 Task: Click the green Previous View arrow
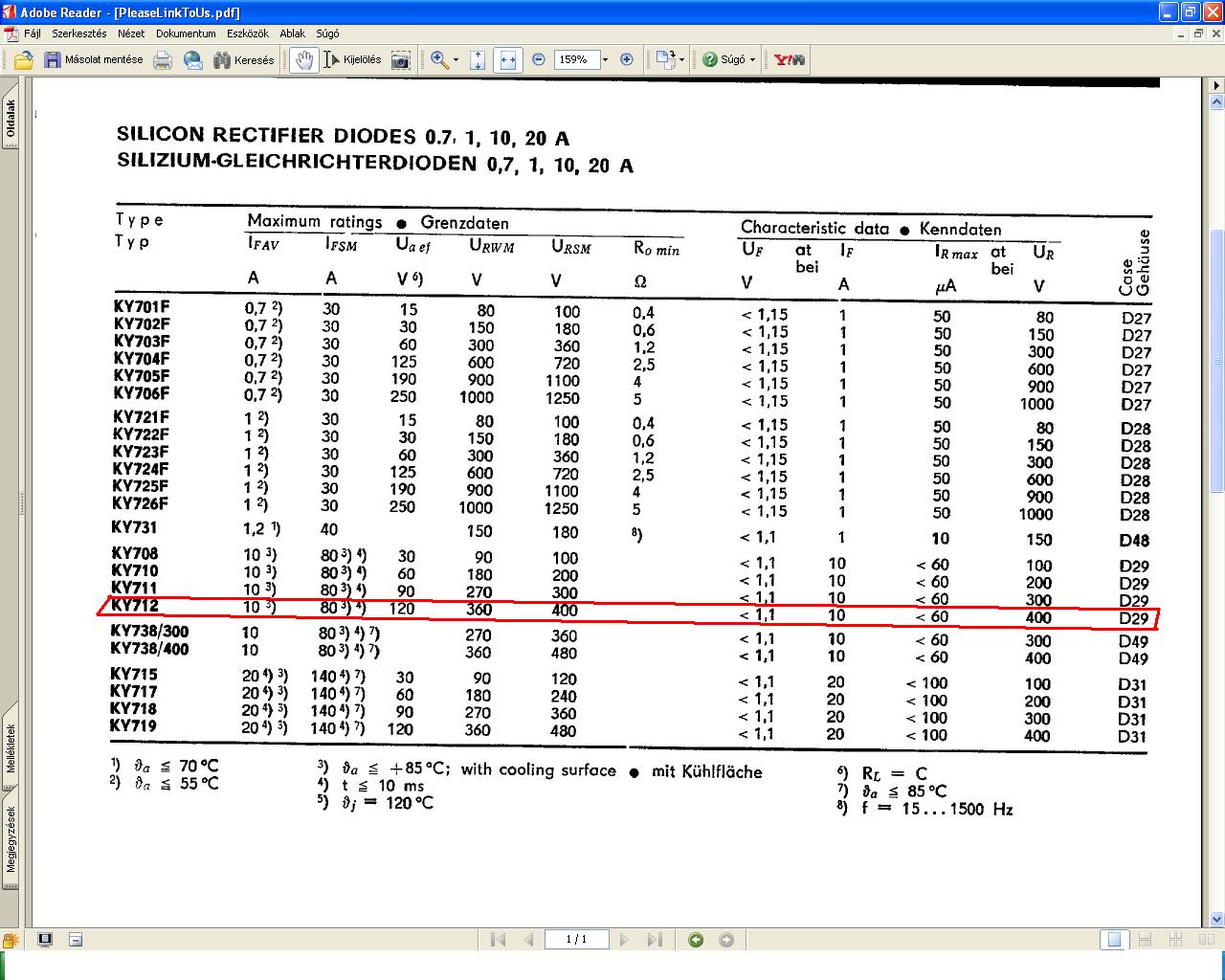(x=696, y=940)
